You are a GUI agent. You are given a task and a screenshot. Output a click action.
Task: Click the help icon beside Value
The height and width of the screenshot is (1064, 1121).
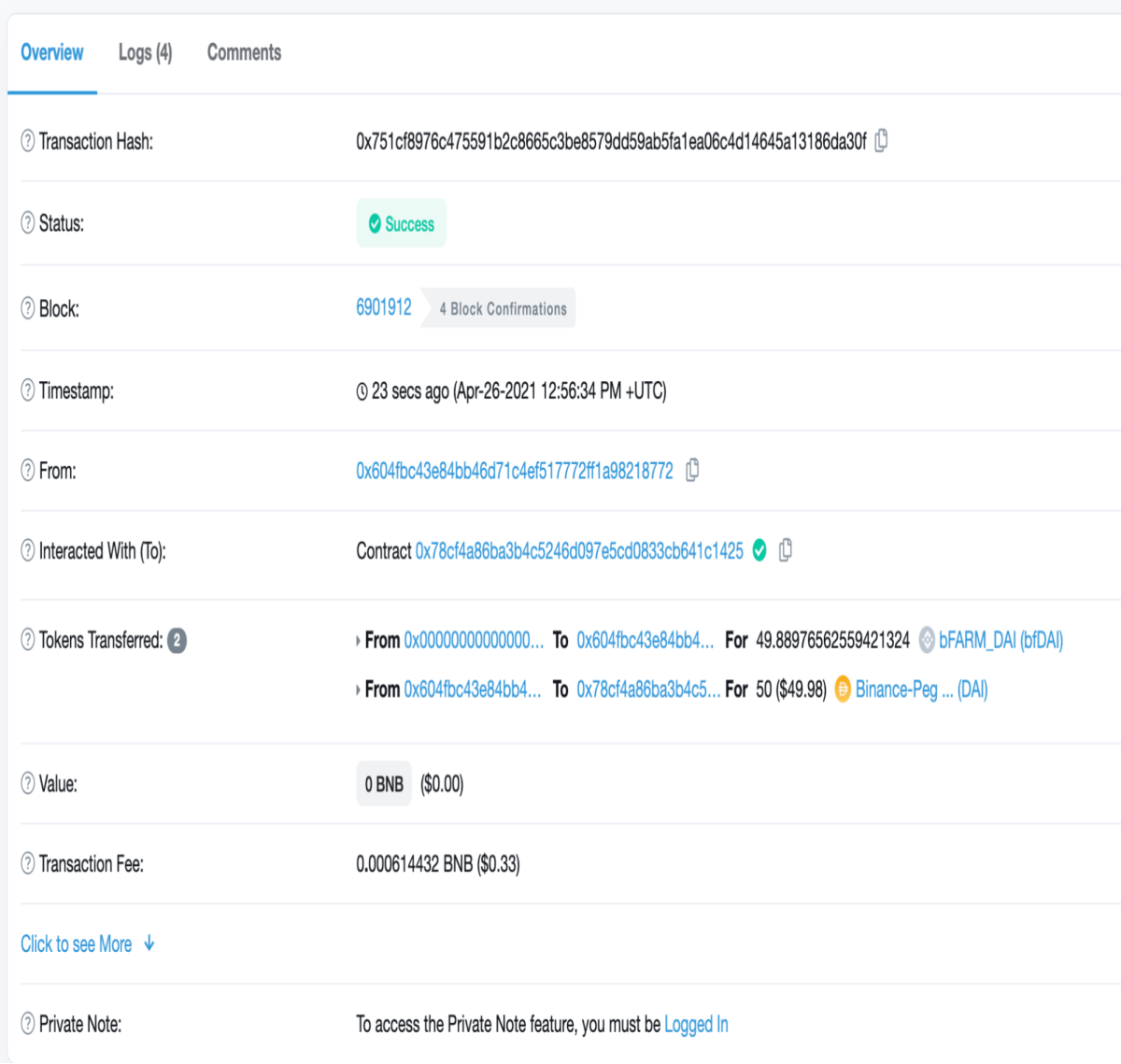click(28, 784)
